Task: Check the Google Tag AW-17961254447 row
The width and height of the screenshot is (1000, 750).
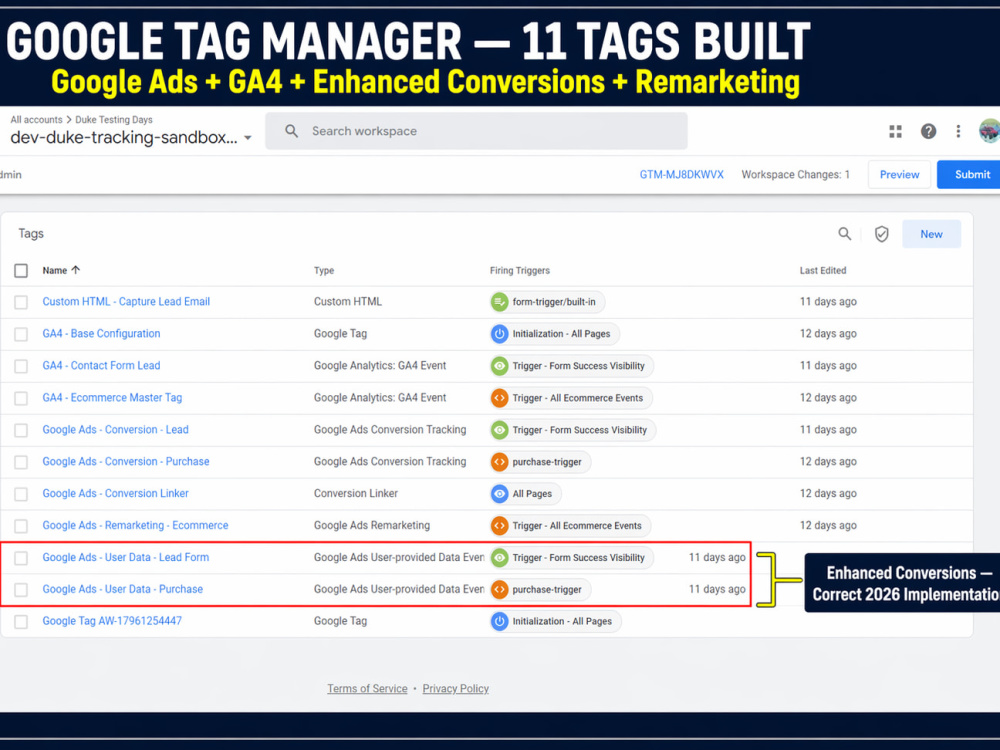Action: click(21, 621)
